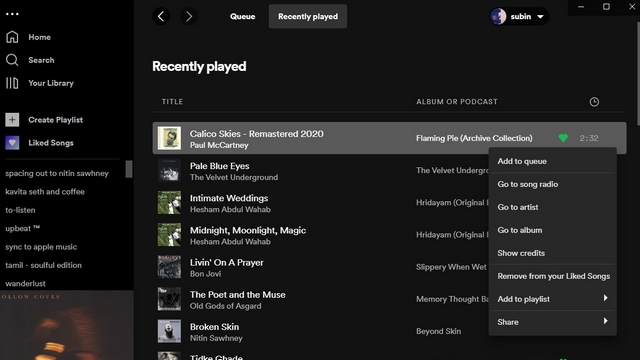The image size is (640, 360).
Task: Click the Liked Songs heart icon
Action: 12,142
